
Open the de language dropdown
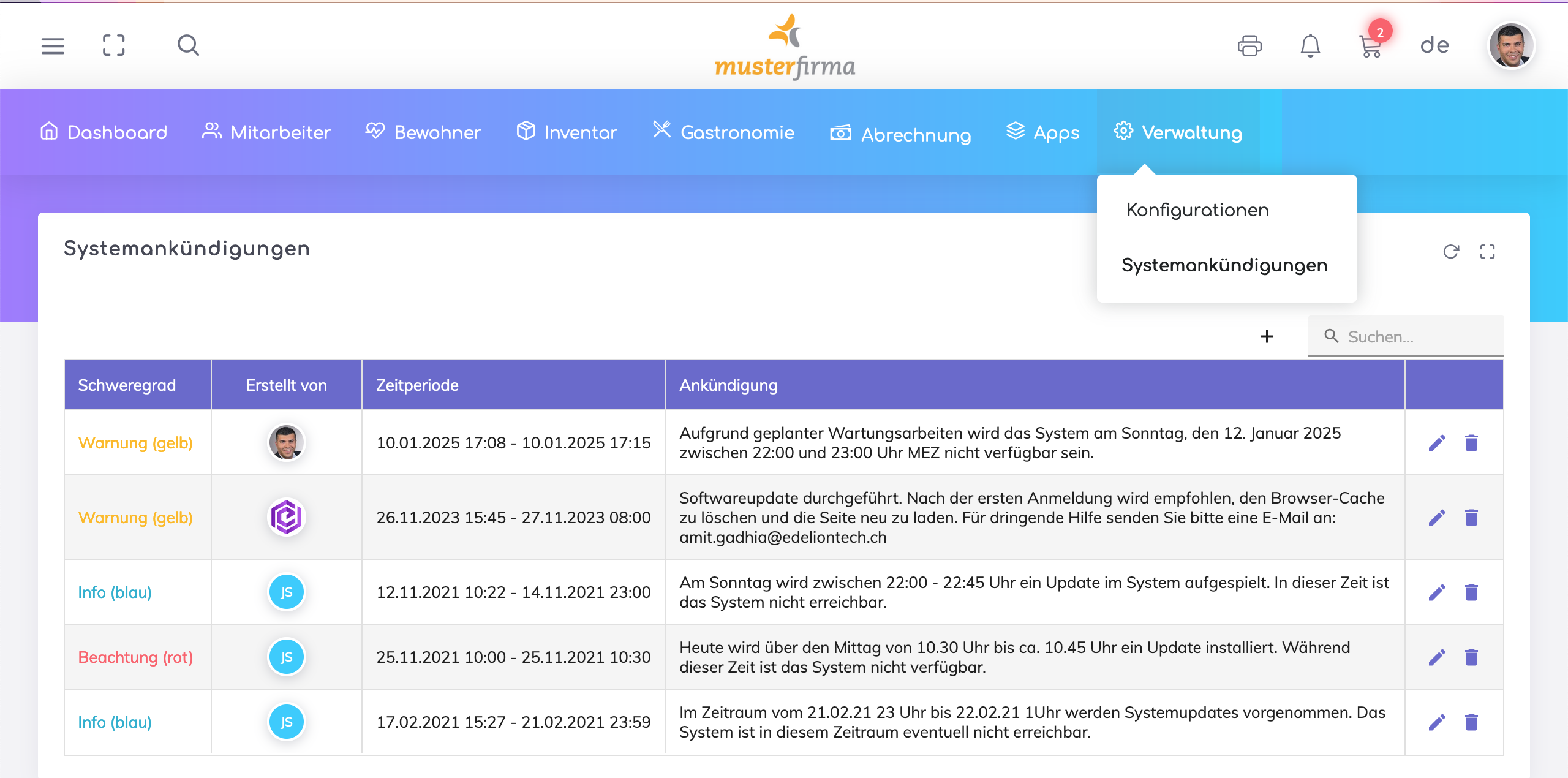1434,45
